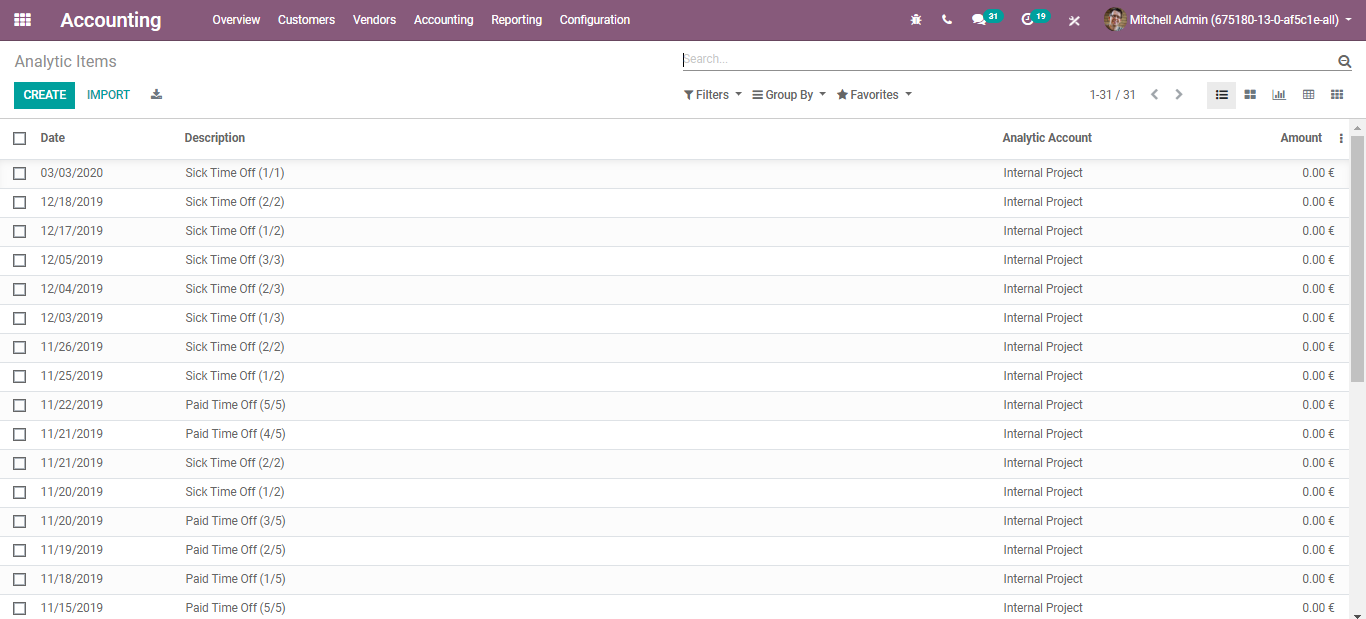This screenshot has height=619, width=1366.
Task: Go to next page arrow
Action: point(1179,95)
